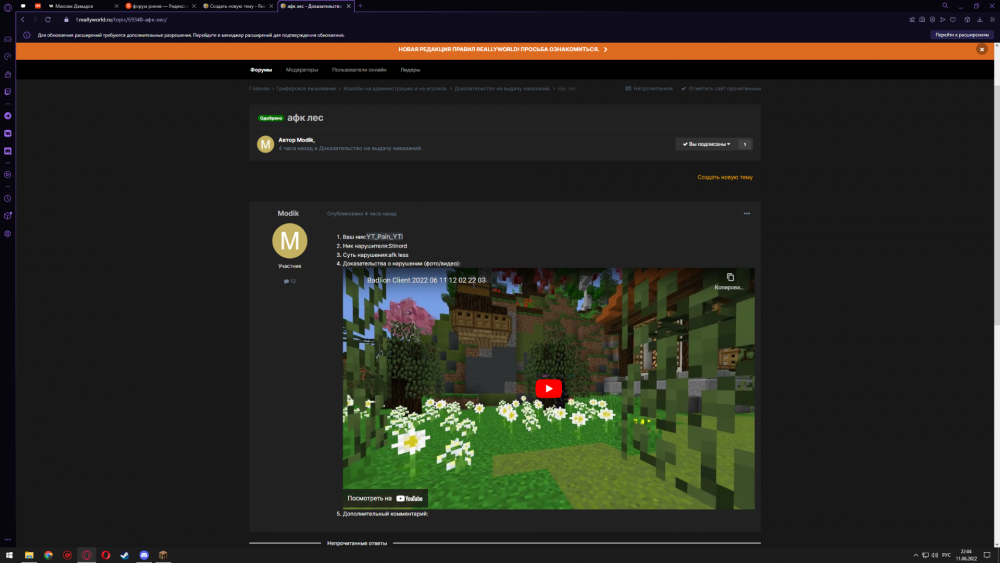Open the Opera GX menu logo
The width and height of the screenshot is (1000, 563).
point(8,7)
